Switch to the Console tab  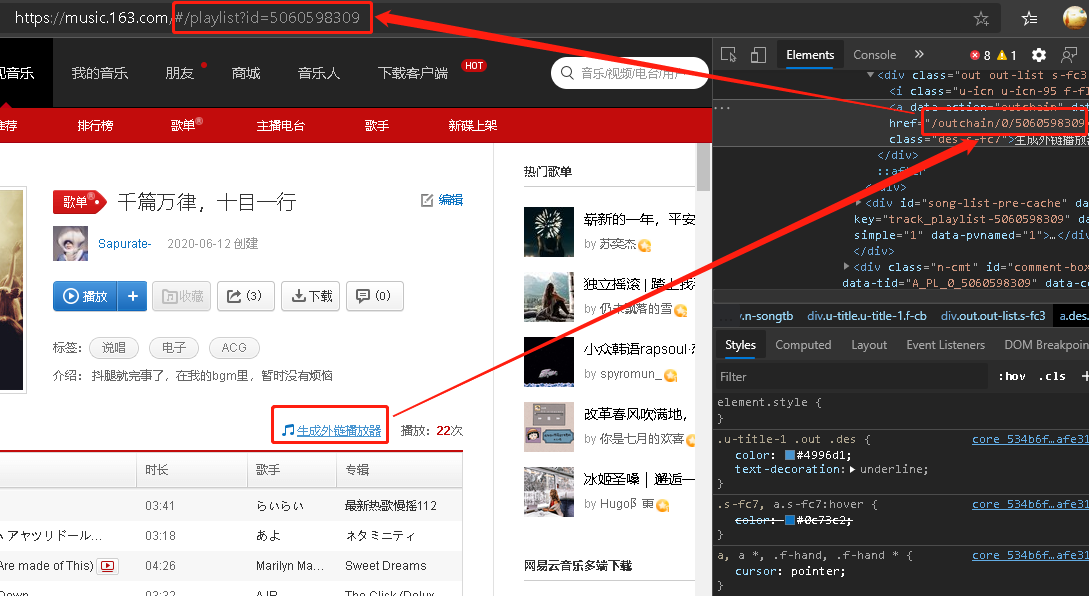[874, 55]
